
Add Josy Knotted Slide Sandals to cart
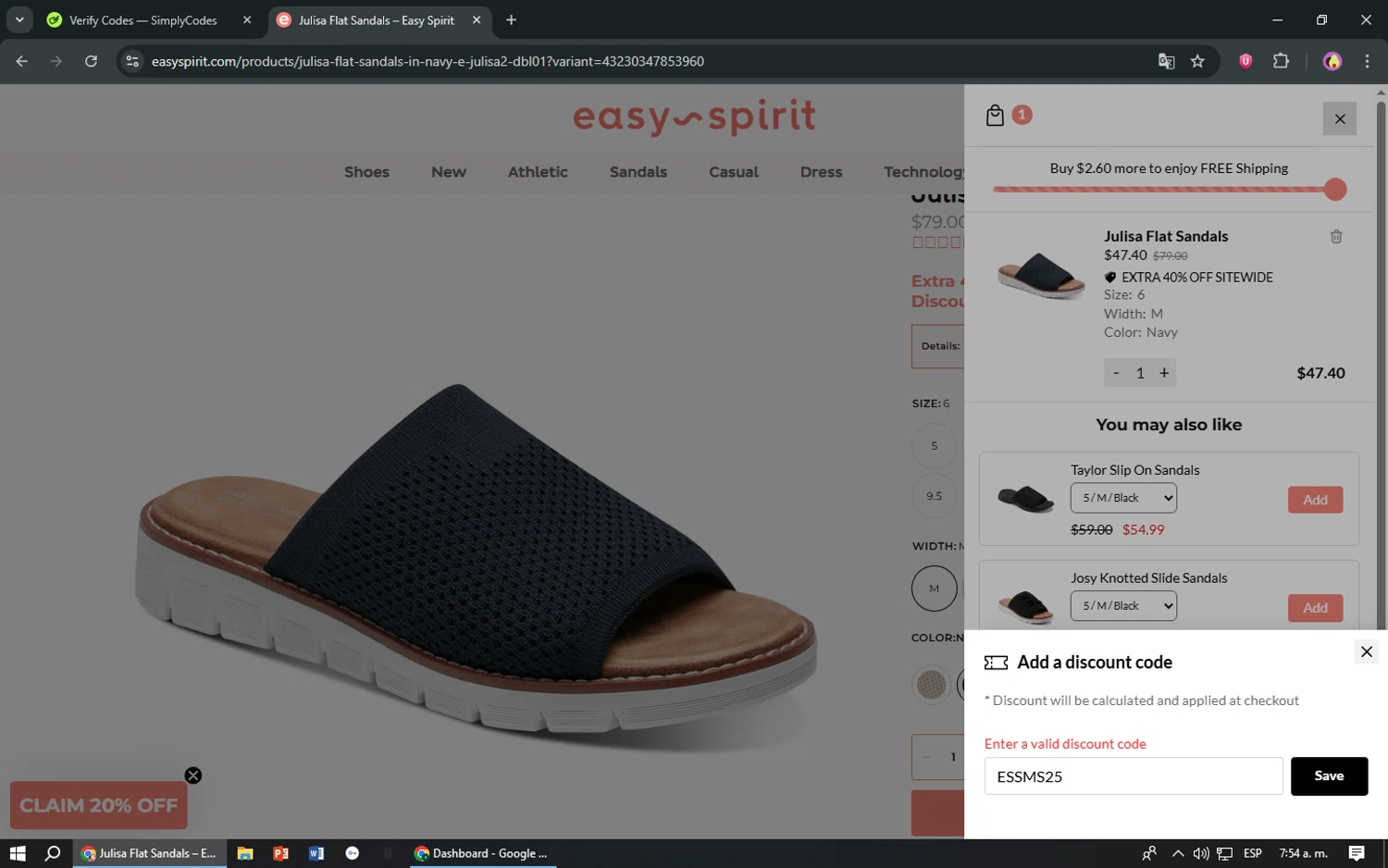[1315, 608]
